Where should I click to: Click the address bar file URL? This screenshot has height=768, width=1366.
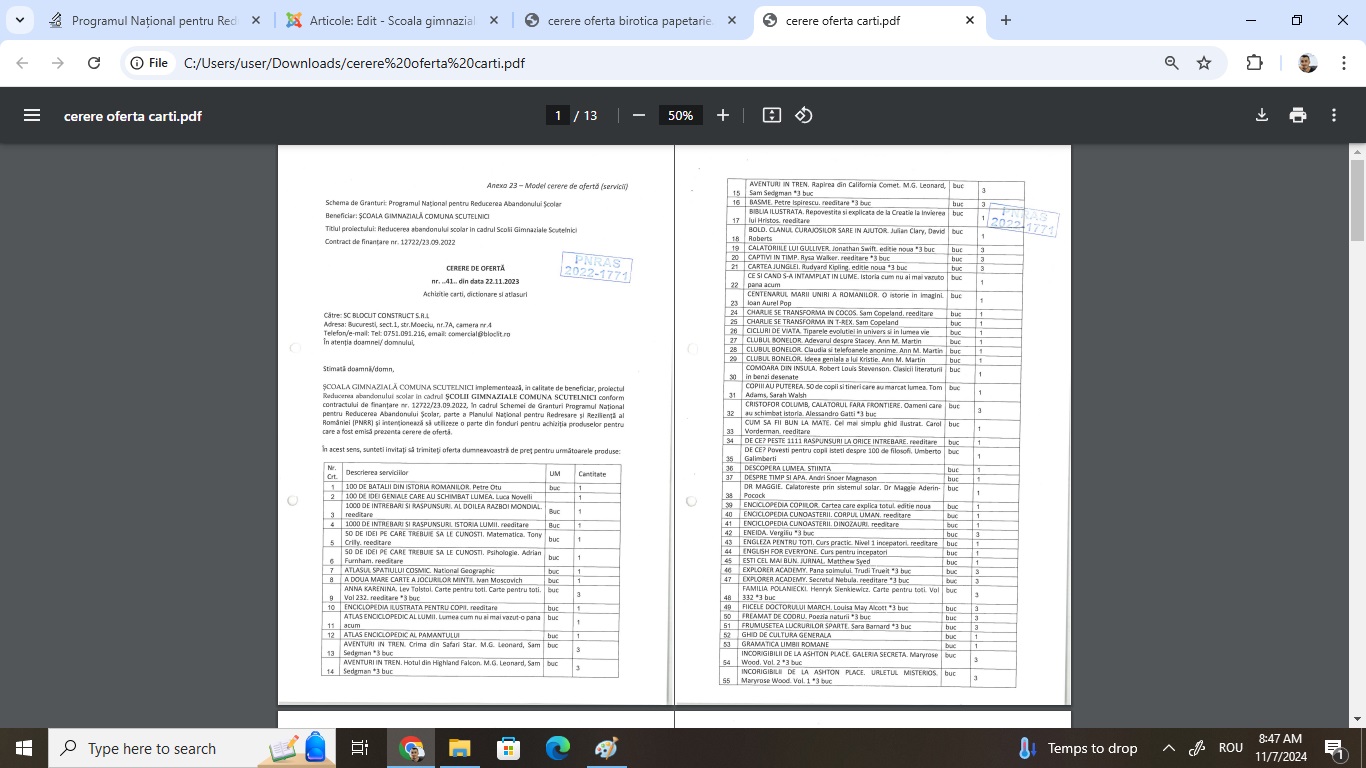[354, 63]
